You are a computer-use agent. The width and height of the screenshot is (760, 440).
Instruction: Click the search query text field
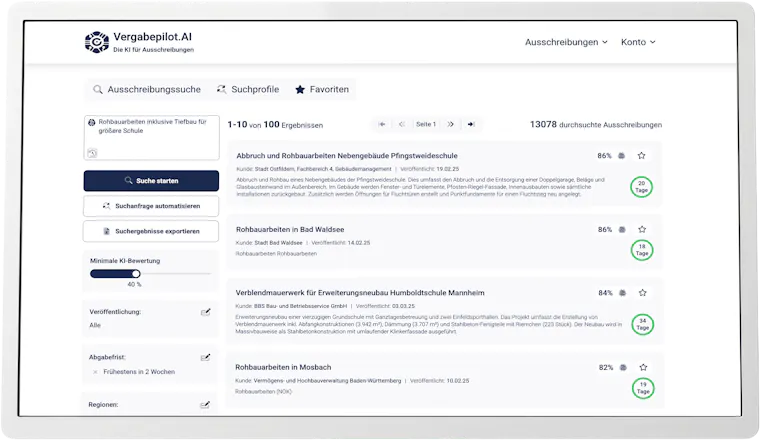pyautogui.click(x=151, y=138)
